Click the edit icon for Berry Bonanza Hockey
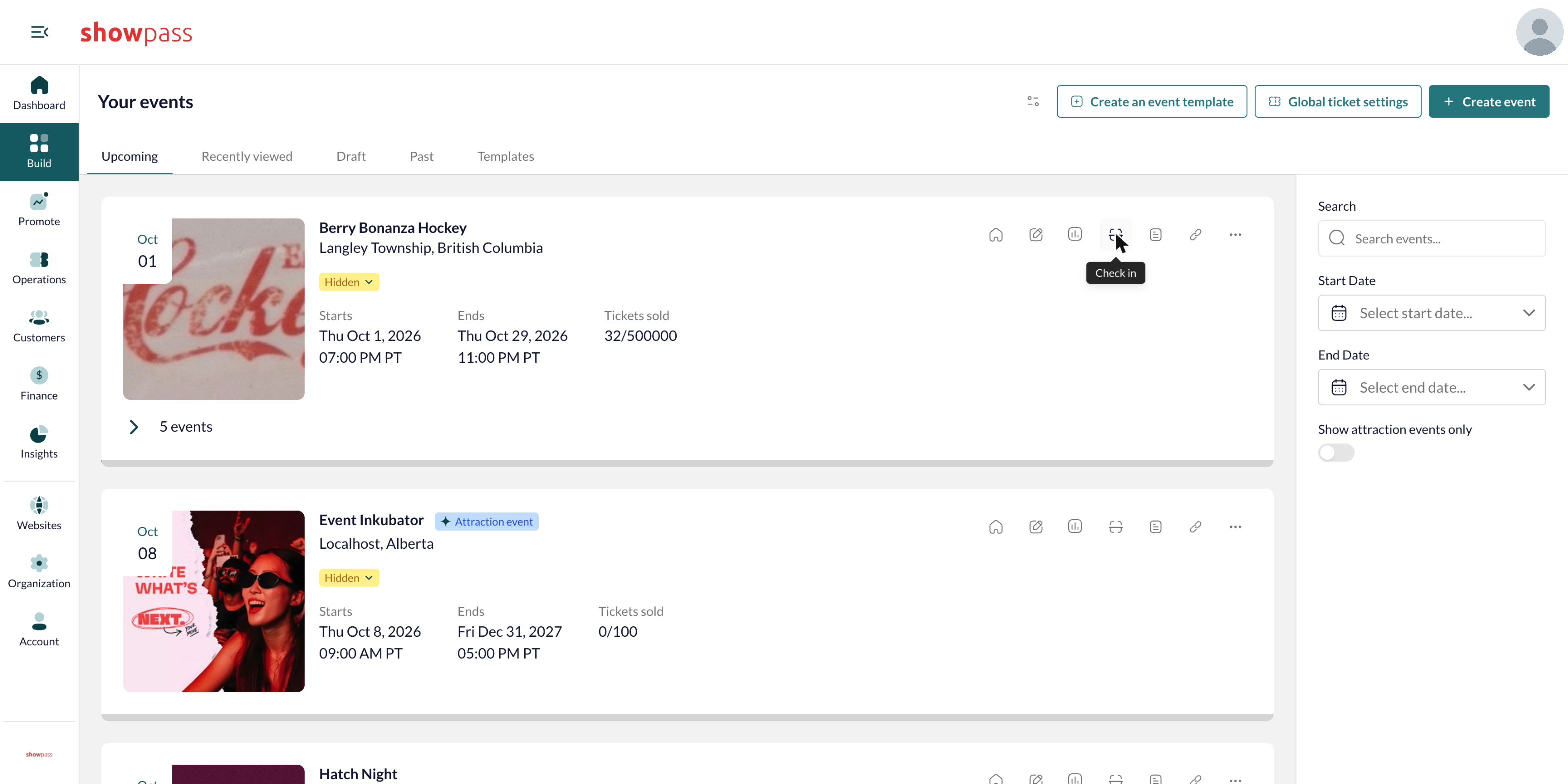This screenshot has height=784, width=1568. pyautogui.click(x=1036, y=235)
